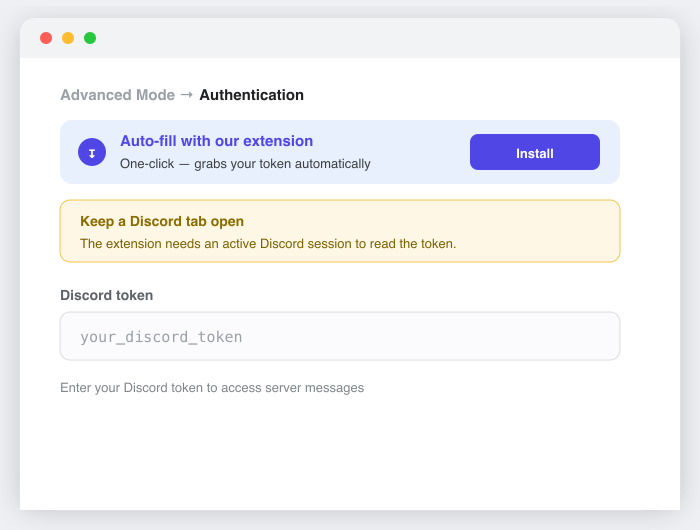Maximize window using the green button
This screenshot has width=700, height=530.
tap(90, 38)
